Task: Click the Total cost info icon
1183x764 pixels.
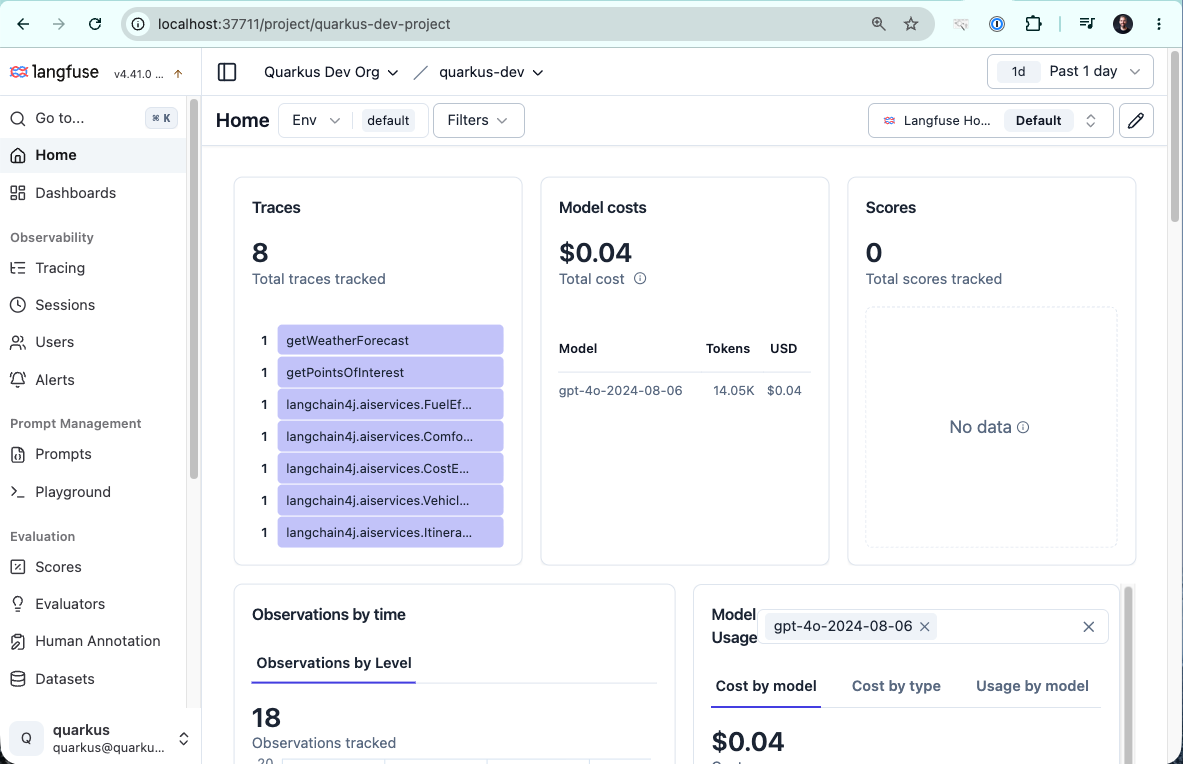Action: click(640, 279)
